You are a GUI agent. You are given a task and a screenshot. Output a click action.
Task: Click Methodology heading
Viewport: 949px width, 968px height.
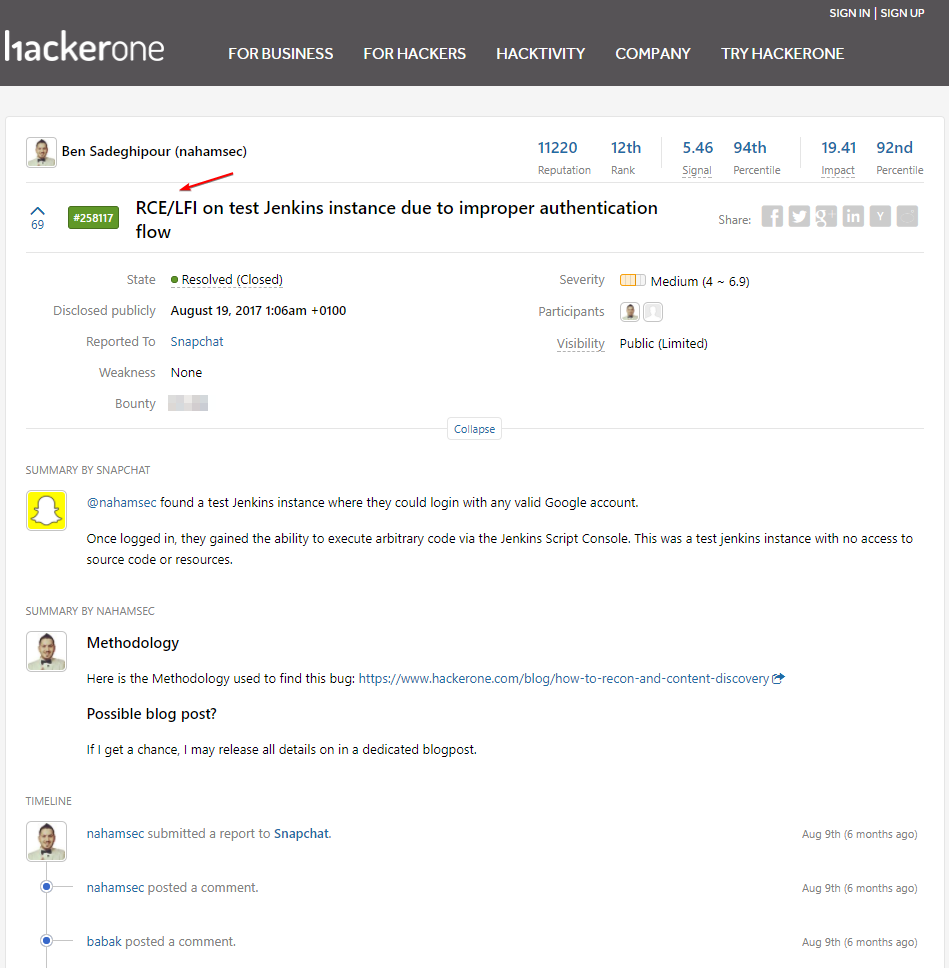133,643
